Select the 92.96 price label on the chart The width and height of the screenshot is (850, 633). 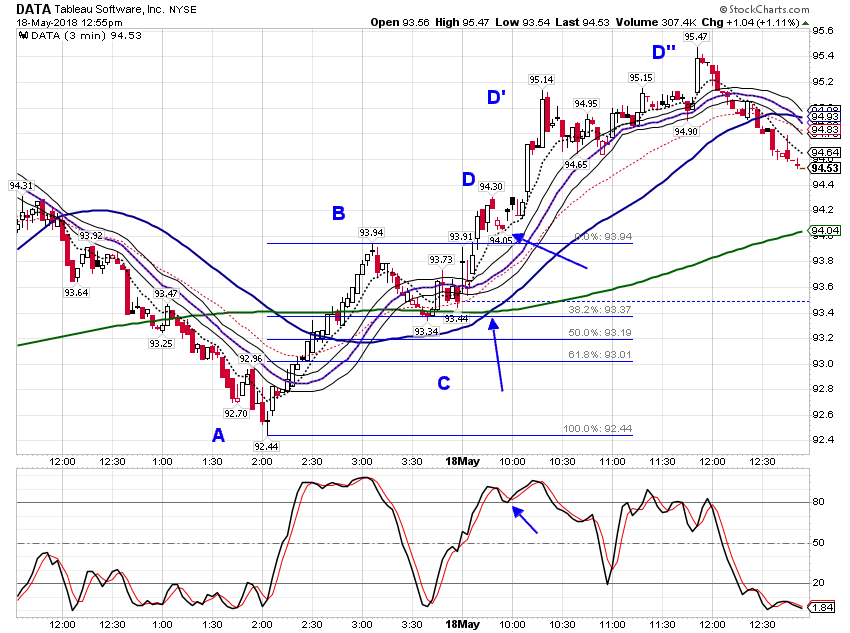[250, 359]
